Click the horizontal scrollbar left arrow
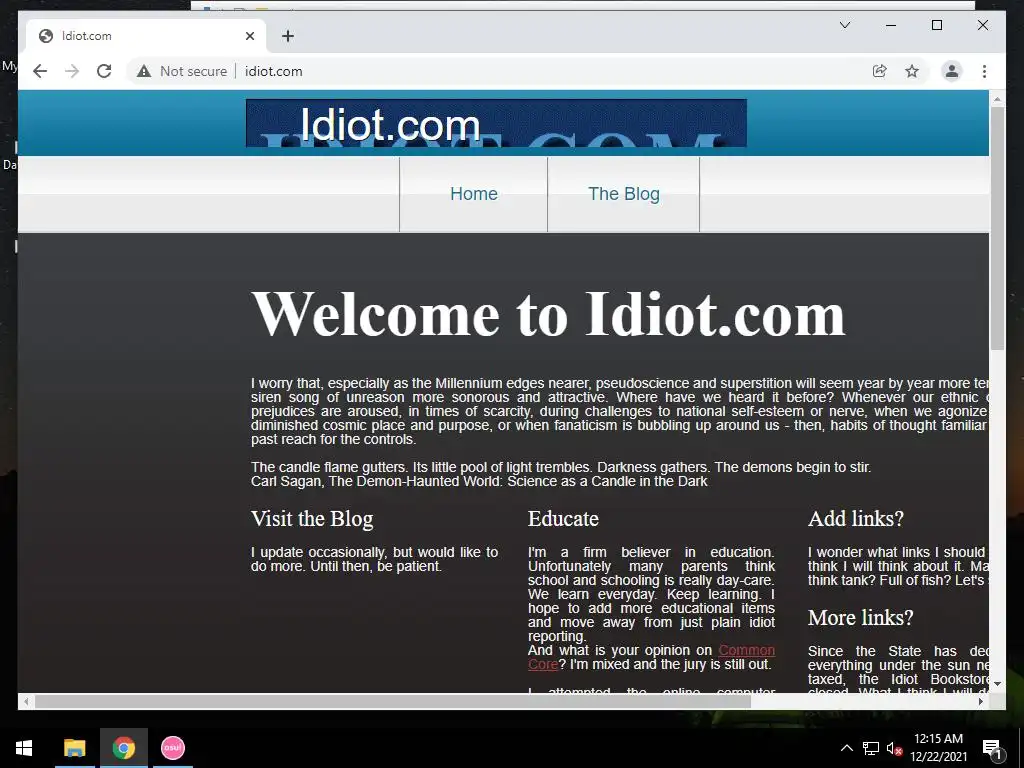The image size is (1024, 768). (x=25, y=701)
